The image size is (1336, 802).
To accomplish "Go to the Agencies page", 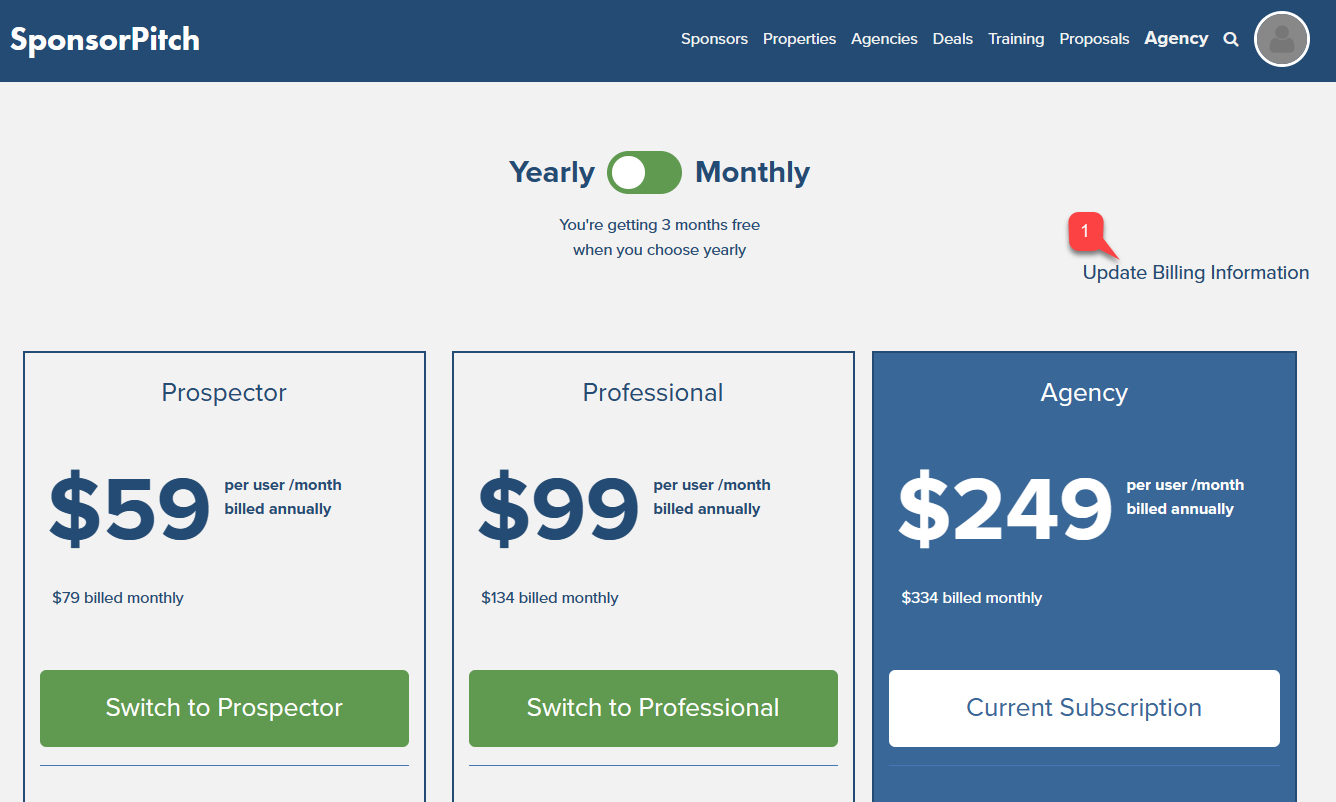I will tap(884, 39).
